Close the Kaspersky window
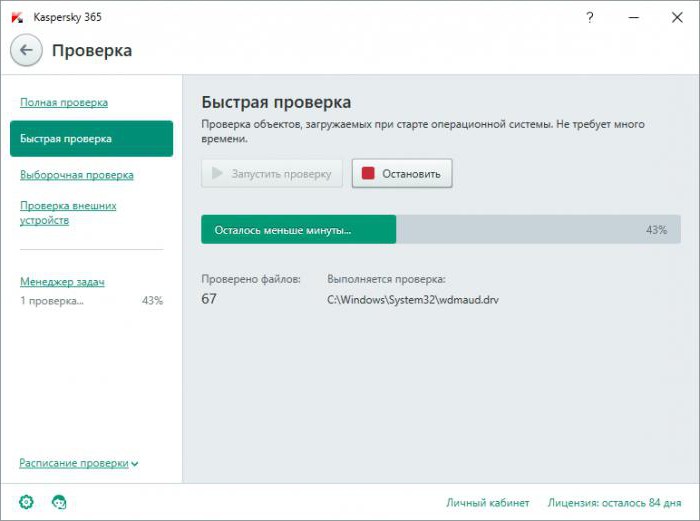Viewport: 700px width, 521px height. point(677,17)
